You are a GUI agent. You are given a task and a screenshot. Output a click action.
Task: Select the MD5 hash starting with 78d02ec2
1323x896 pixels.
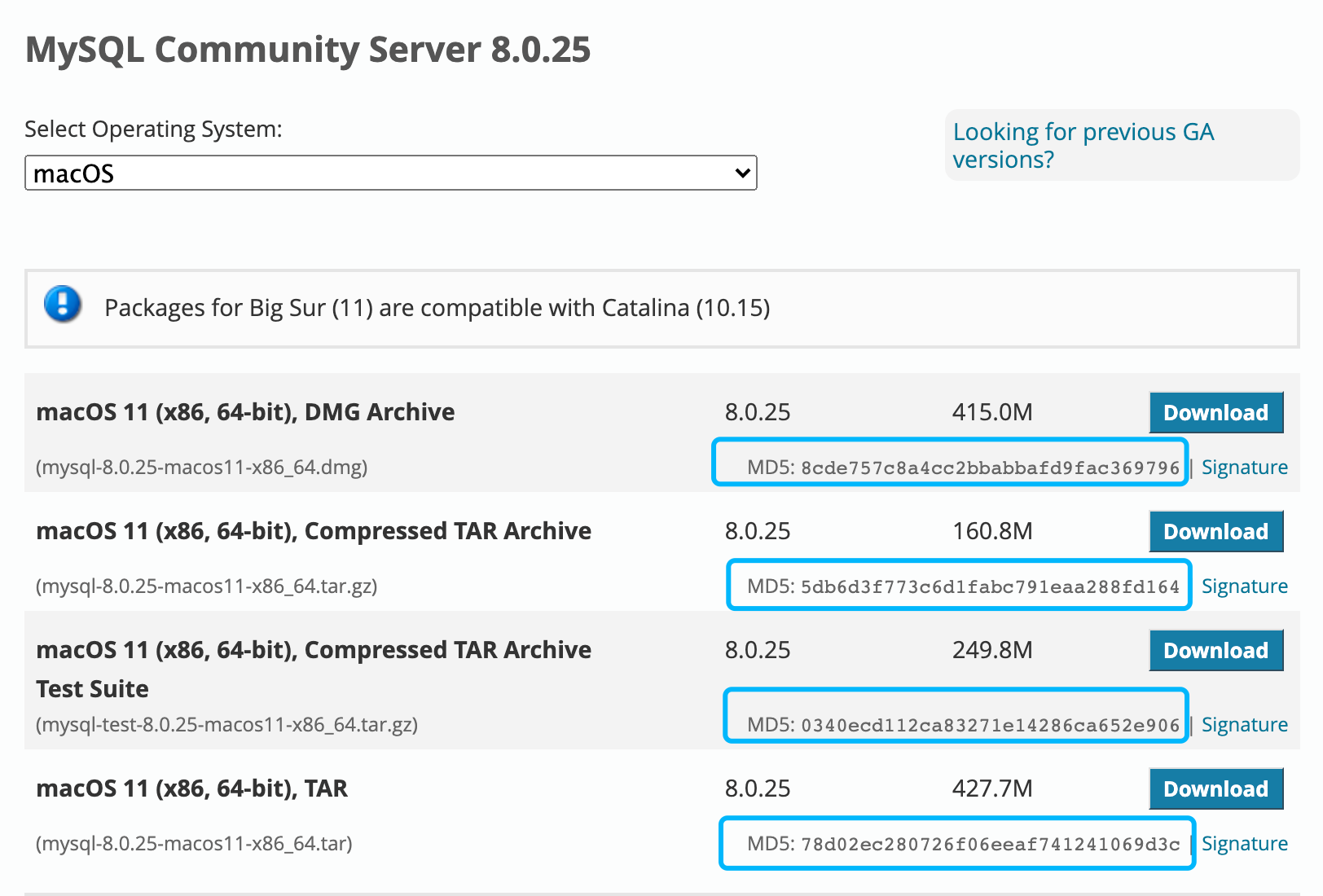point(990,844)
